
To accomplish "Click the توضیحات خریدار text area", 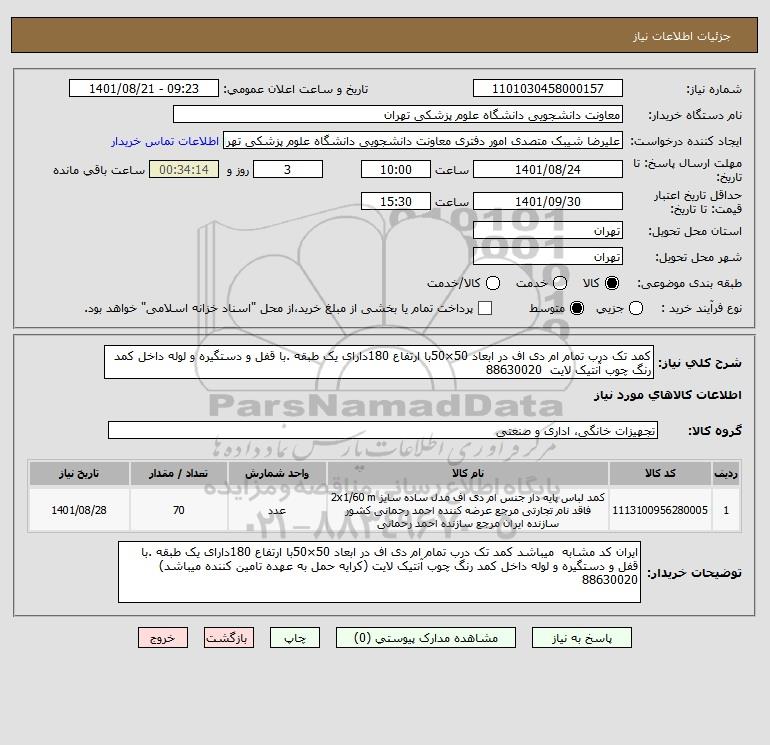I will pos(379,572).
